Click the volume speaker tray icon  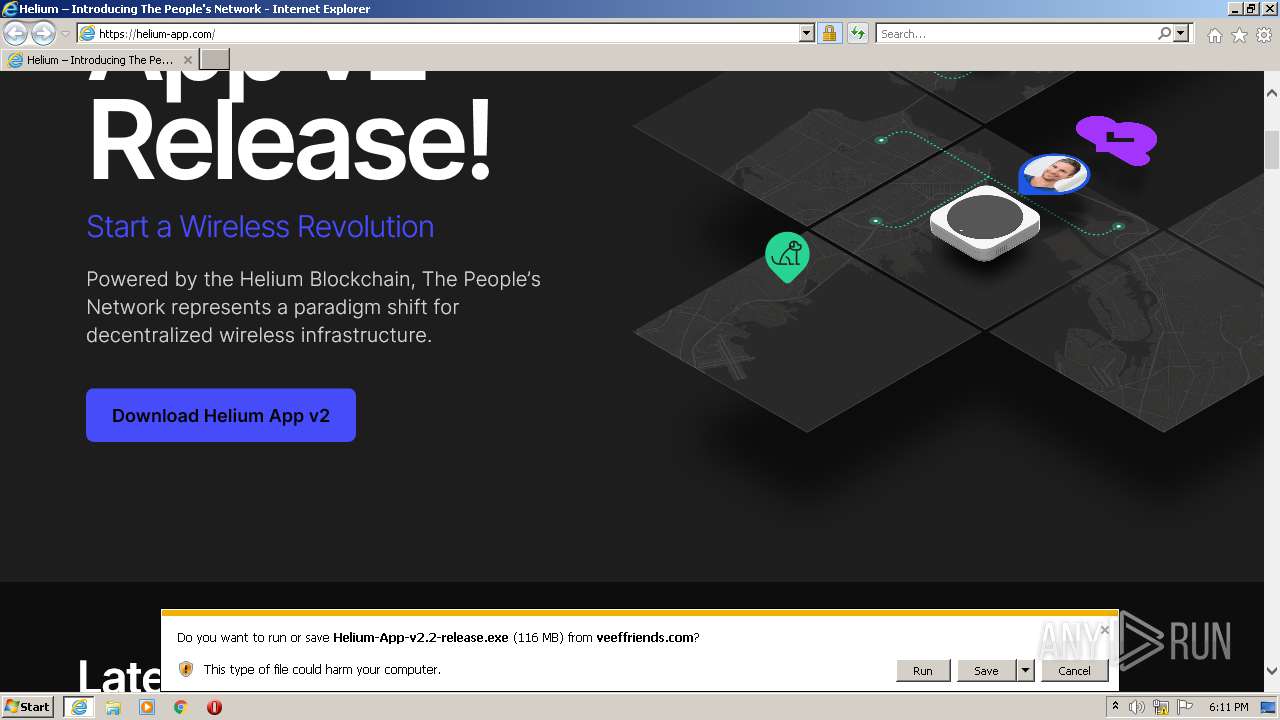(1137, 707)
